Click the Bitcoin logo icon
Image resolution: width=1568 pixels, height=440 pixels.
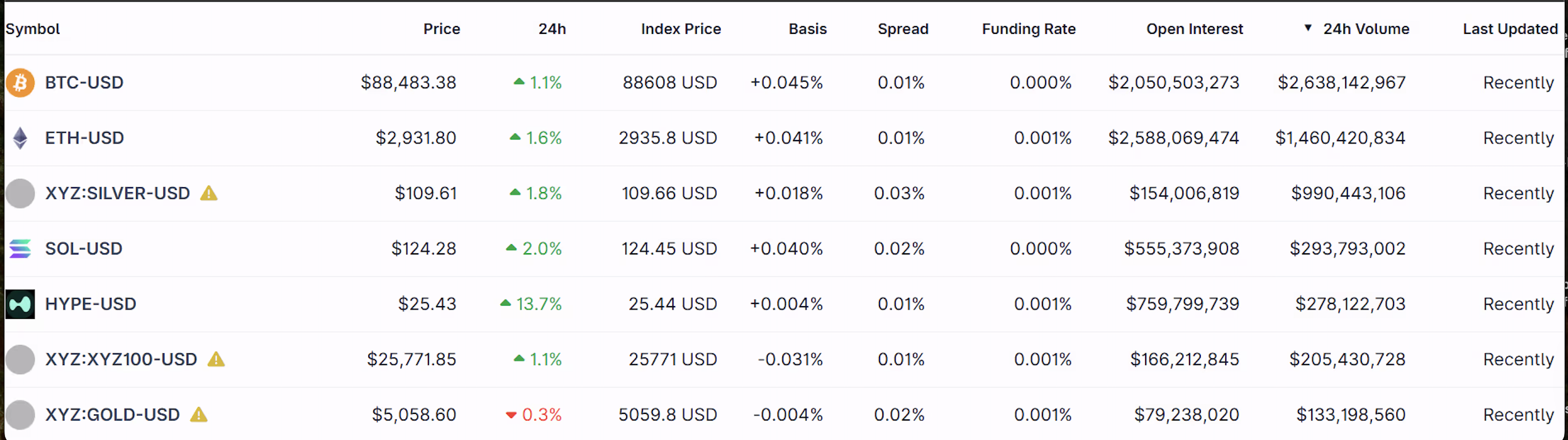pyautogui.click(x=20, y=82)
